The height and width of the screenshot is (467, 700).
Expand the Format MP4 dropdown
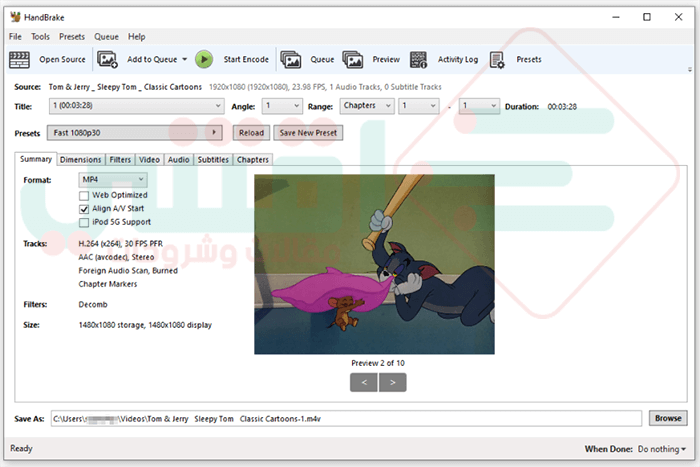(x=112, y=179)
